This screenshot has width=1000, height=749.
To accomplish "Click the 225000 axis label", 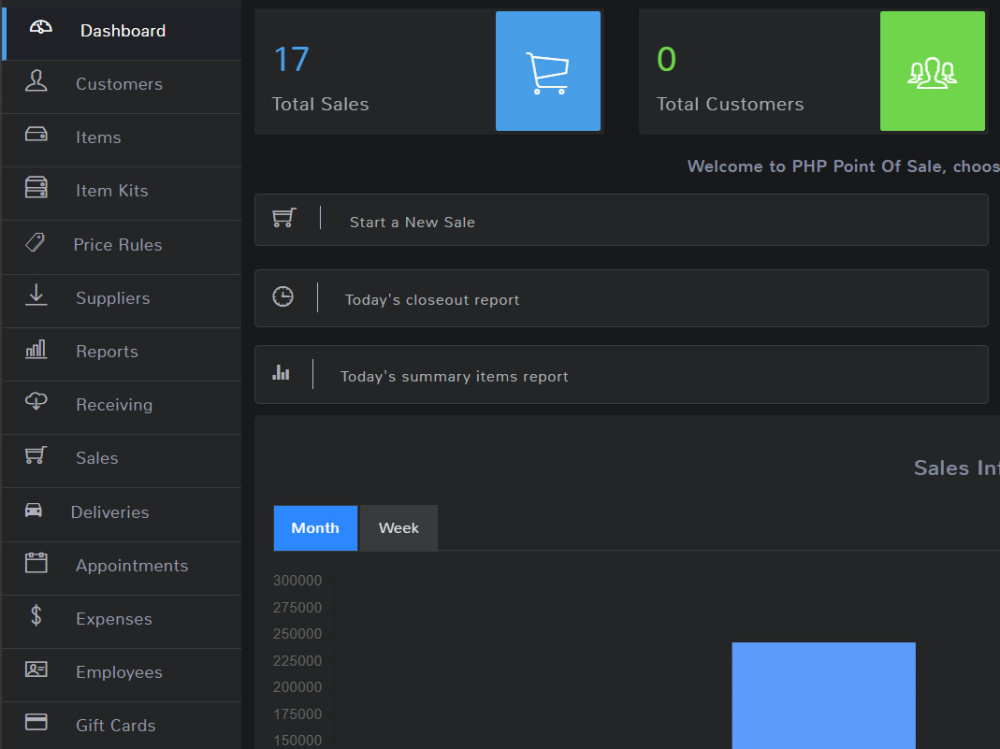I will (x=297, y=660).
